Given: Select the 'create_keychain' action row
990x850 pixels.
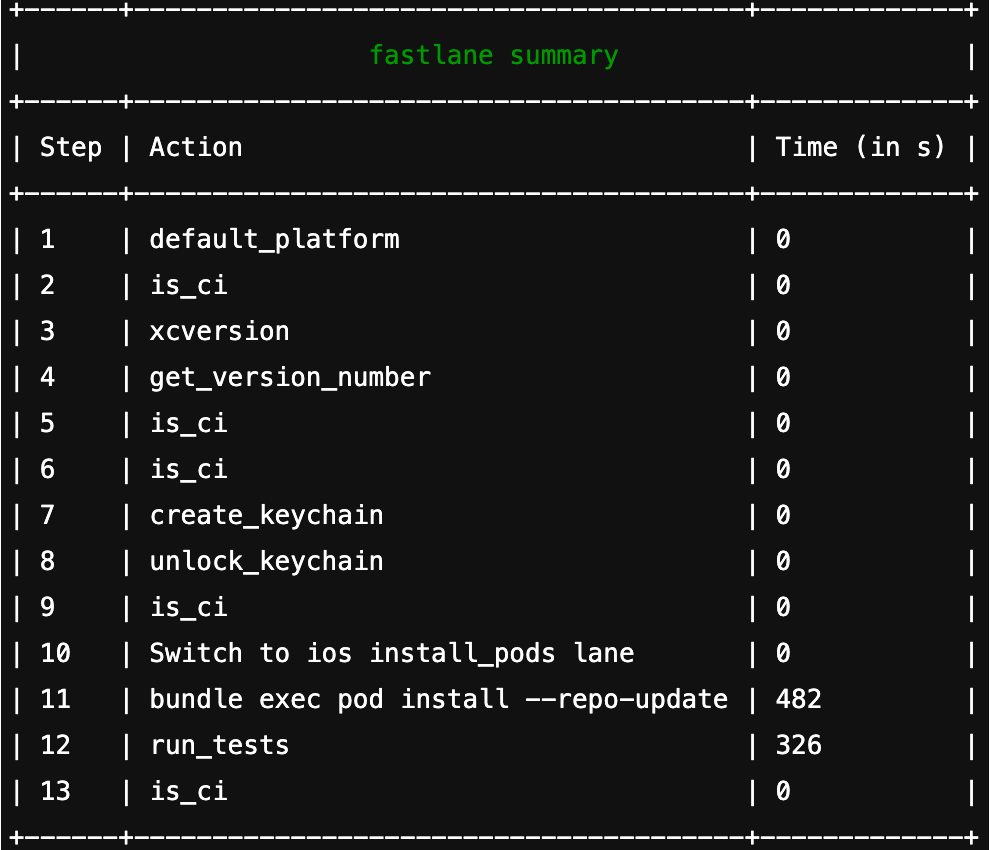Looking at the screenshot, I should (x=266, y=516).
